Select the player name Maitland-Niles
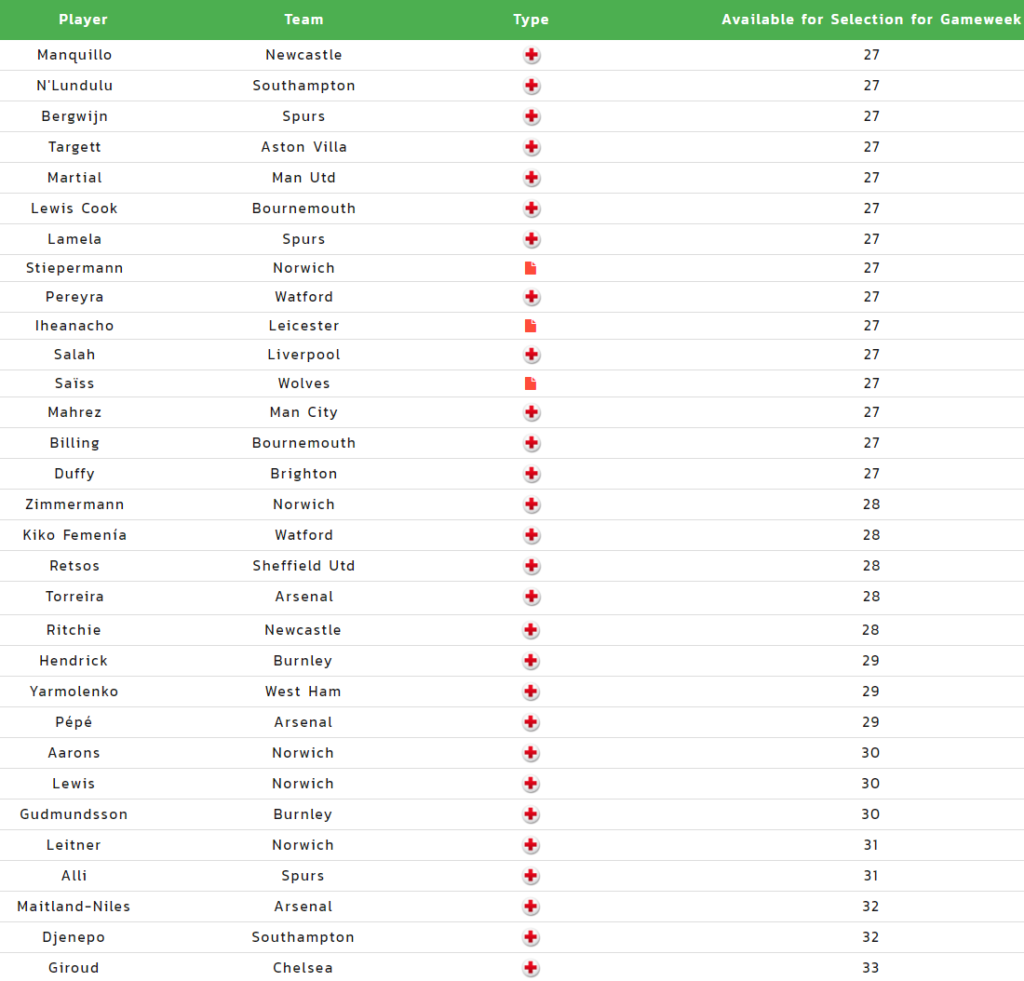The image size is (1024, 981). coord(74,907)
